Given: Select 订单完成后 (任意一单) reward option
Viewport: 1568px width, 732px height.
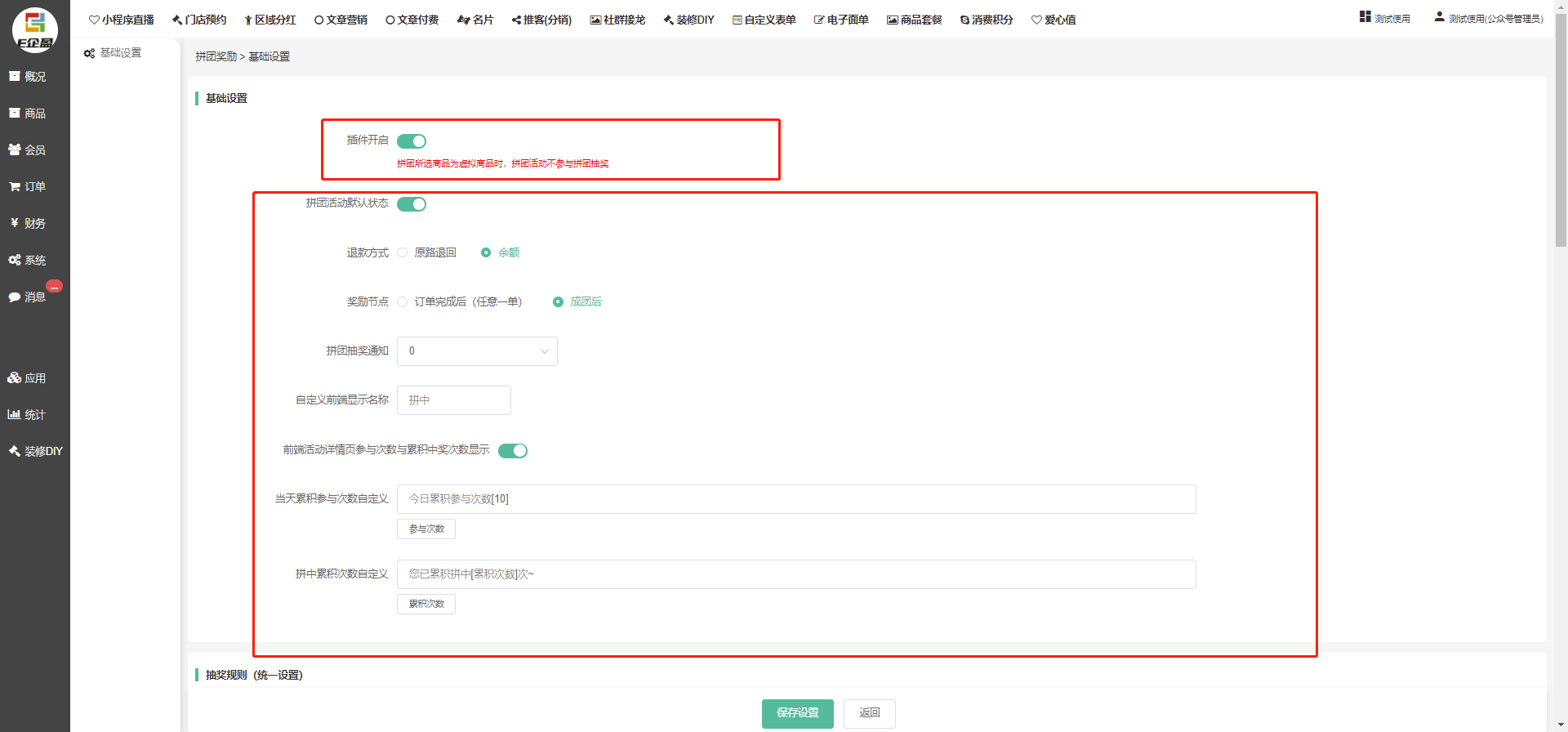Looking at the screenshot, I should pos(403,302).
